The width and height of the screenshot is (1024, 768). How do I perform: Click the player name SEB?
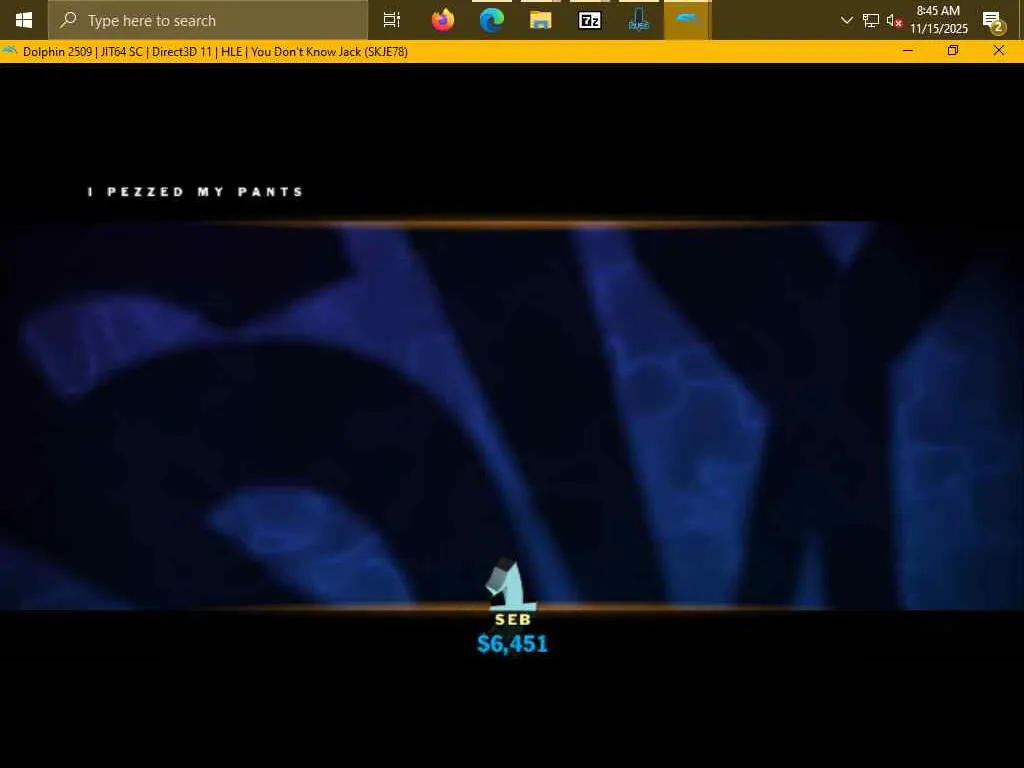[x=513, y=619]
